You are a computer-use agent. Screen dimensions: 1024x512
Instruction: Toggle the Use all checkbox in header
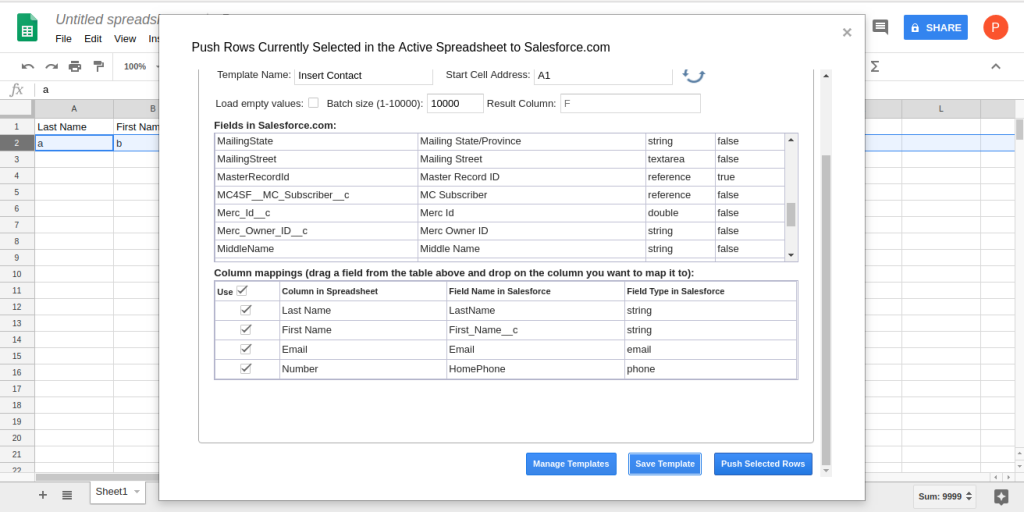tap(241, 290)
